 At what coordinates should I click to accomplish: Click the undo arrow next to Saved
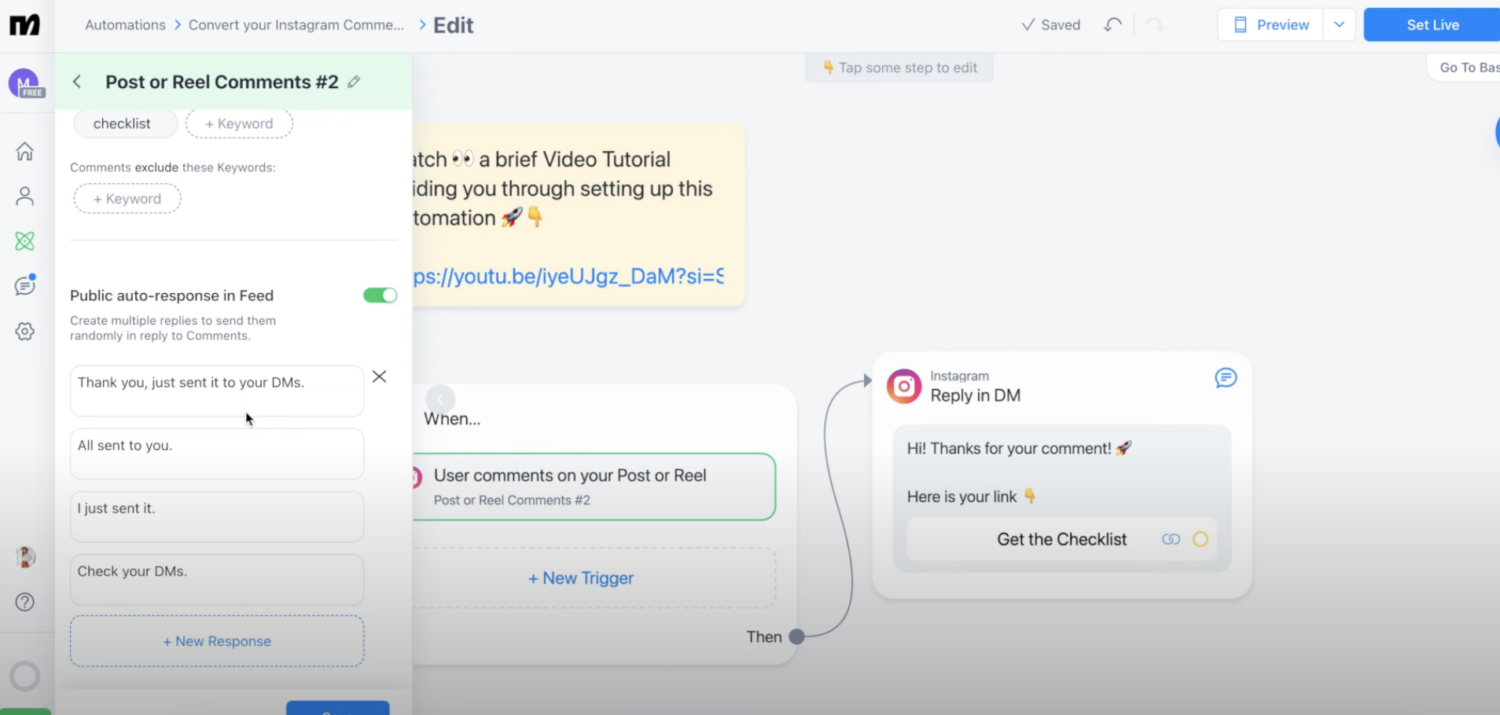(1112, 24)
